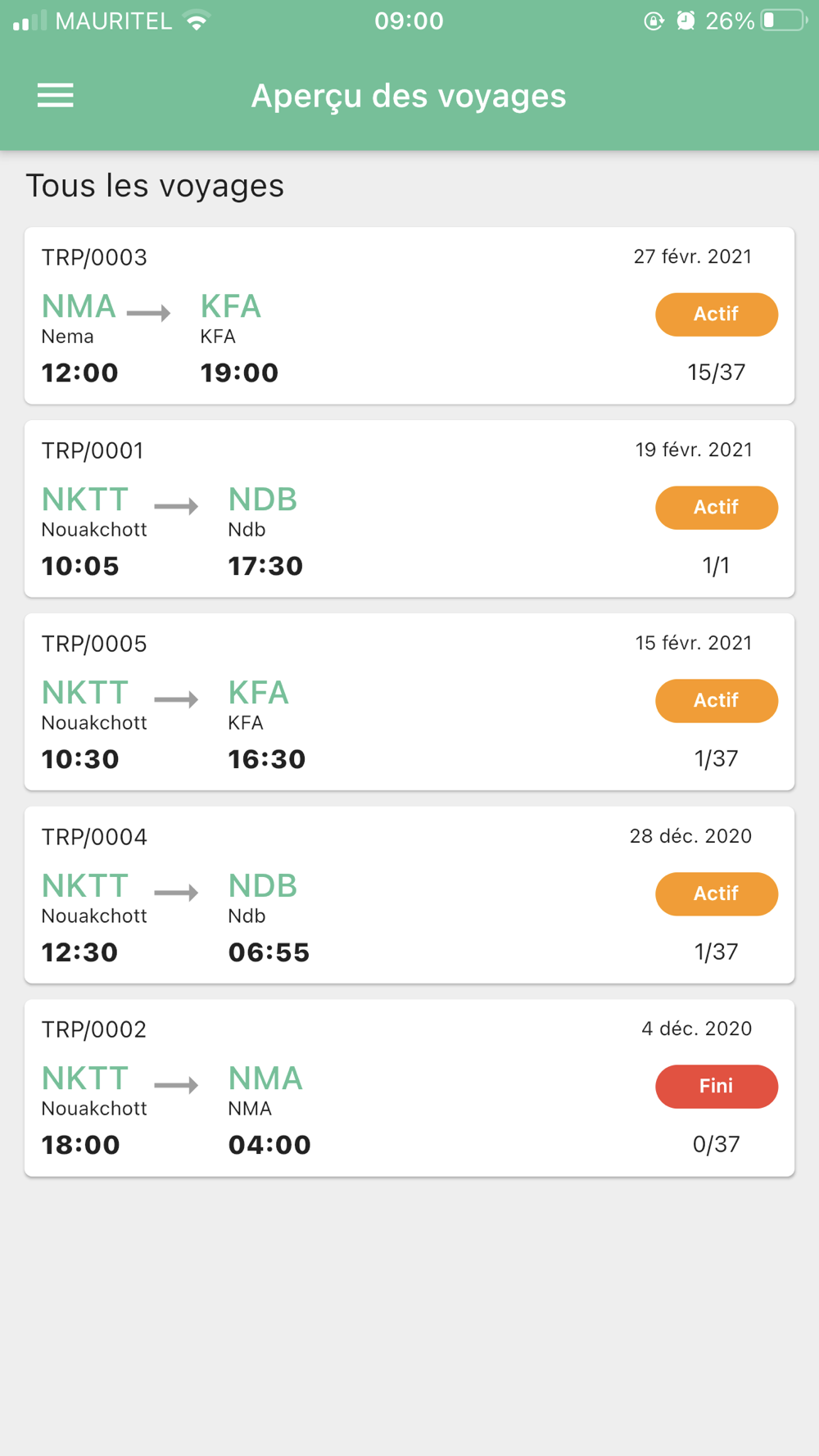Screen dimensions: 819x1456
Task: Select the TRP/0004 trip card
Action: pyautogui.click(x=409, y=895)
